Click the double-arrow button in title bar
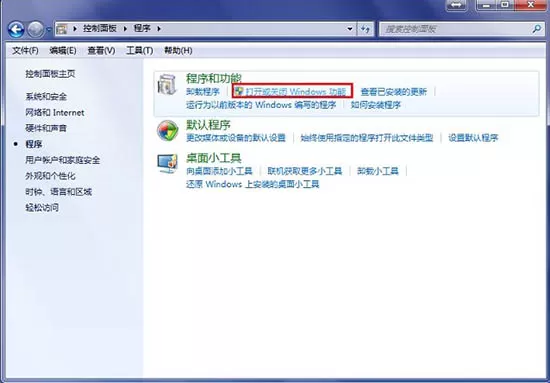 pos(456,5)
